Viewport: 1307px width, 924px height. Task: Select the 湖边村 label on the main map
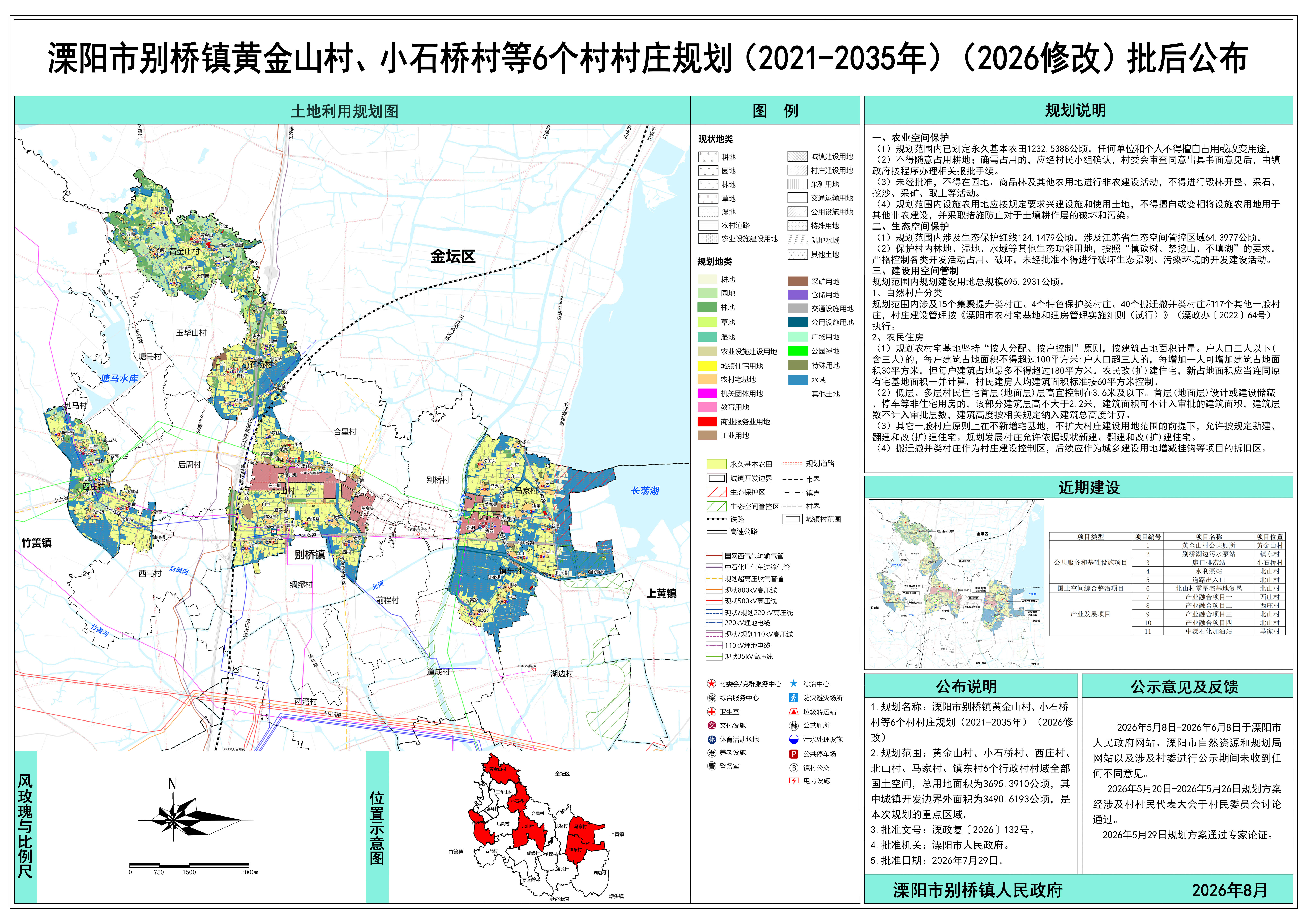click(562, 674)
